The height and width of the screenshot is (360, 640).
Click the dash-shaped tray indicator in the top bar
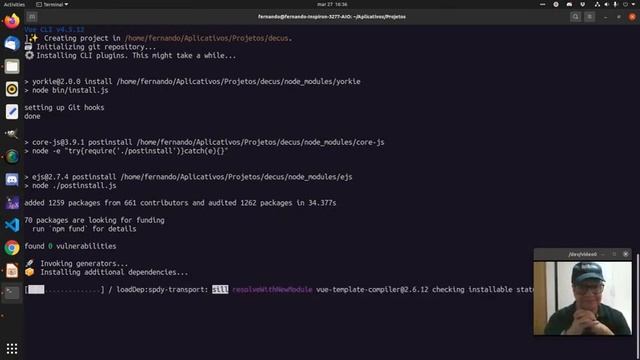(x=542, y=4)
